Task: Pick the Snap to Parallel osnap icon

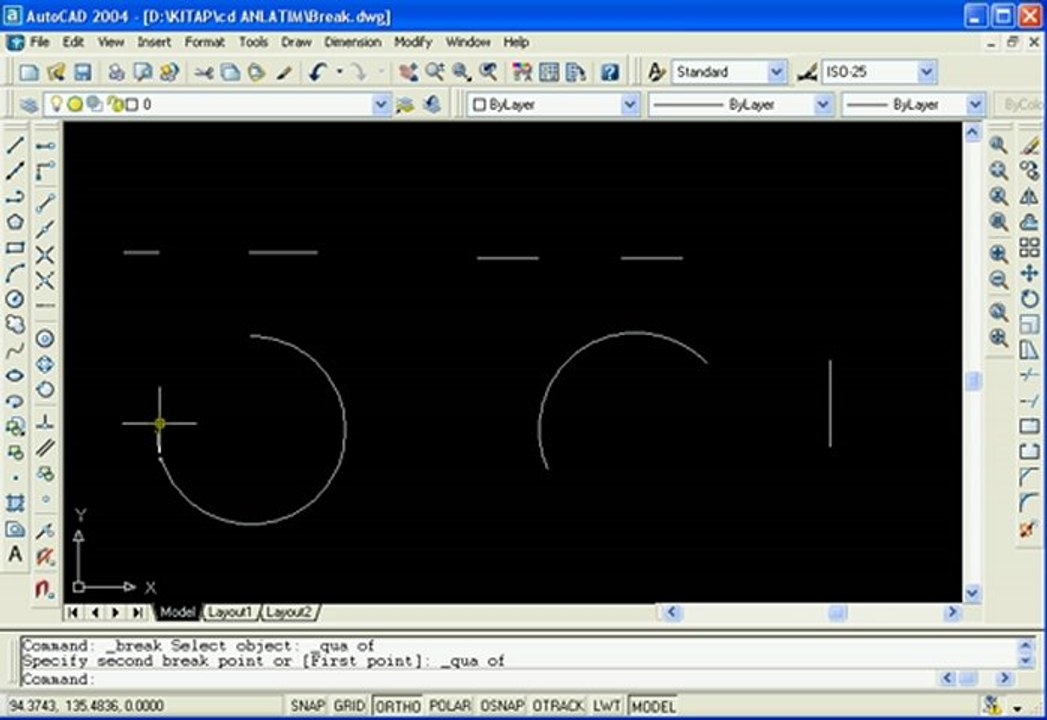Action: pyautogui.click(x=45, y=448)
